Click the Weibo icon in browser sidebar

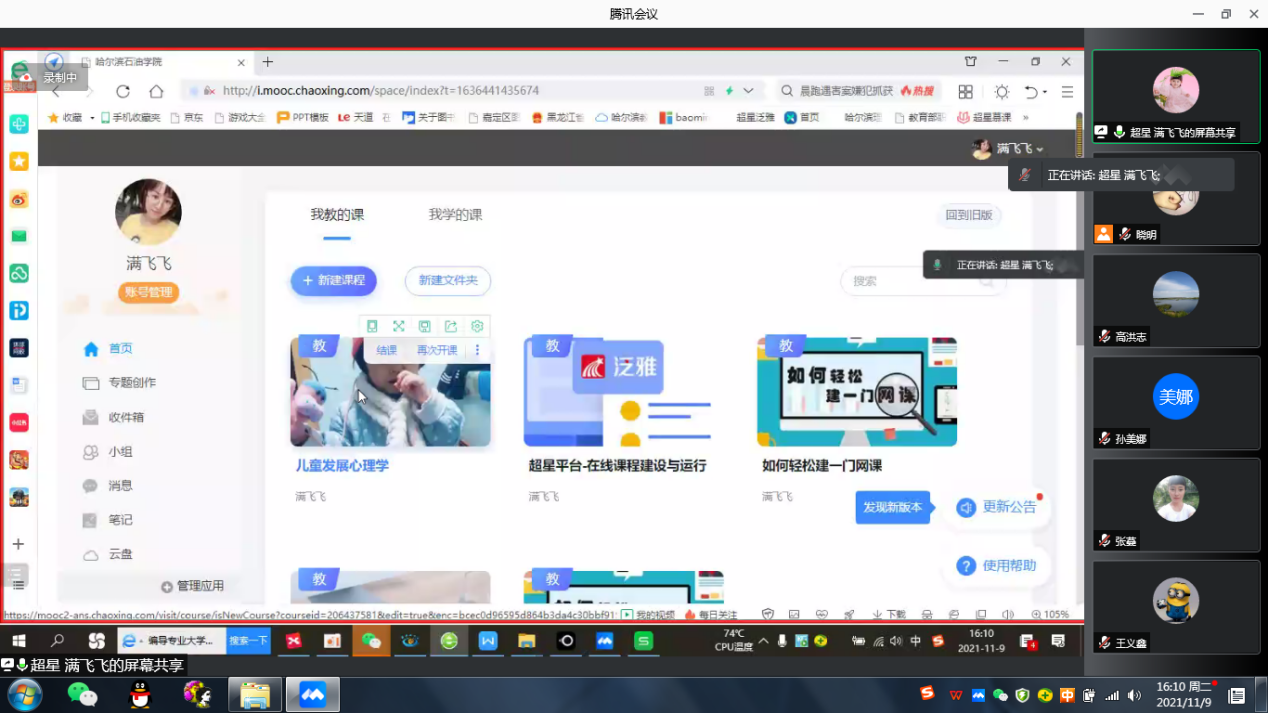[x=19, y=199]
